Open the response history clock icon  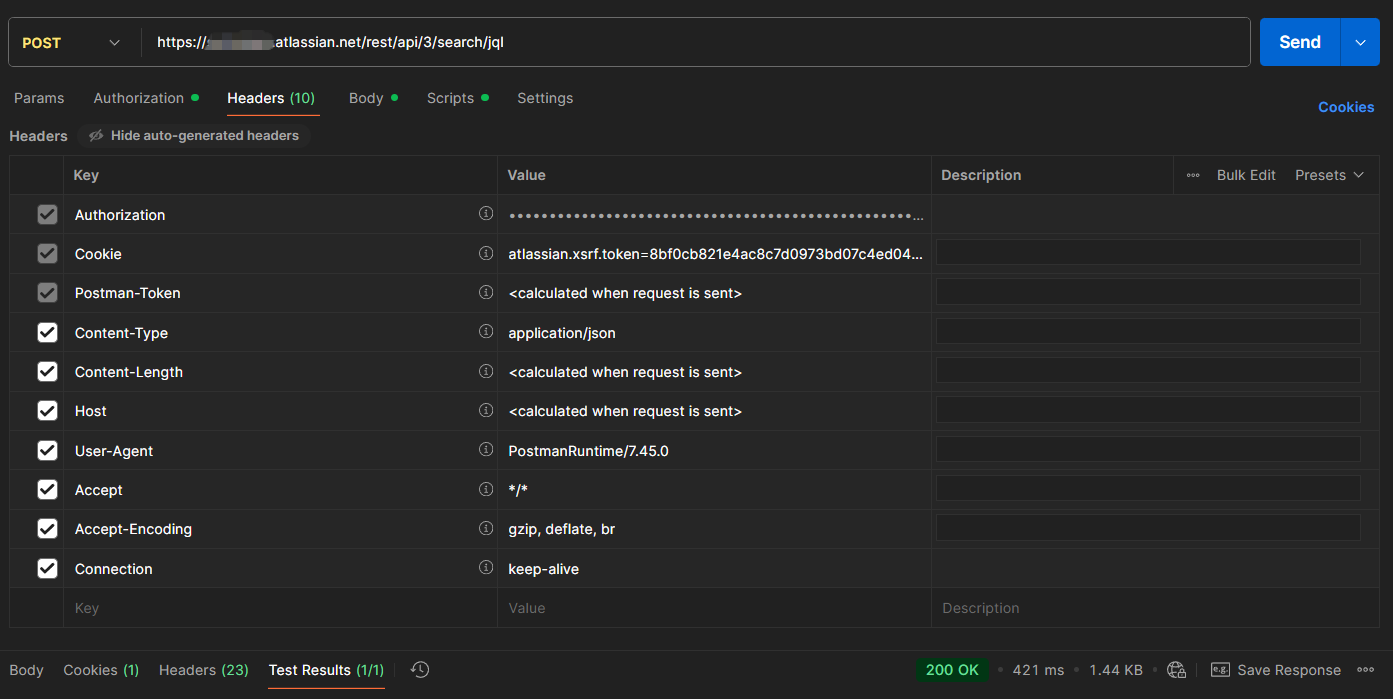coord(420,670)
